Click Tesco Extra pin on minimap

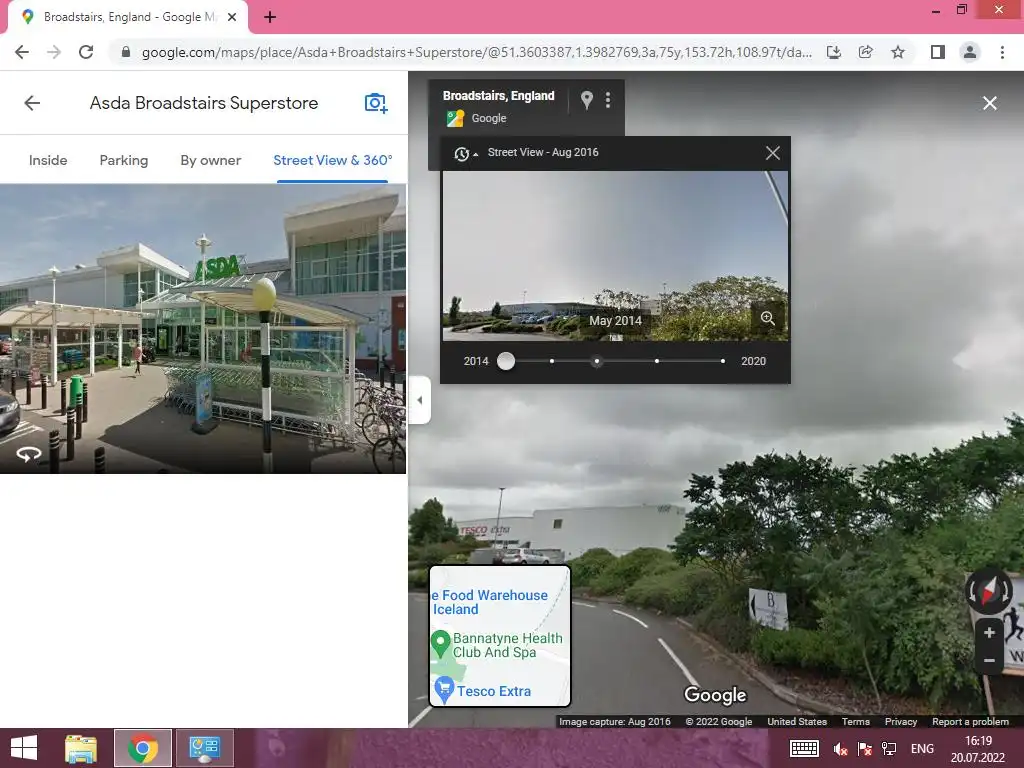pos(444,690)
